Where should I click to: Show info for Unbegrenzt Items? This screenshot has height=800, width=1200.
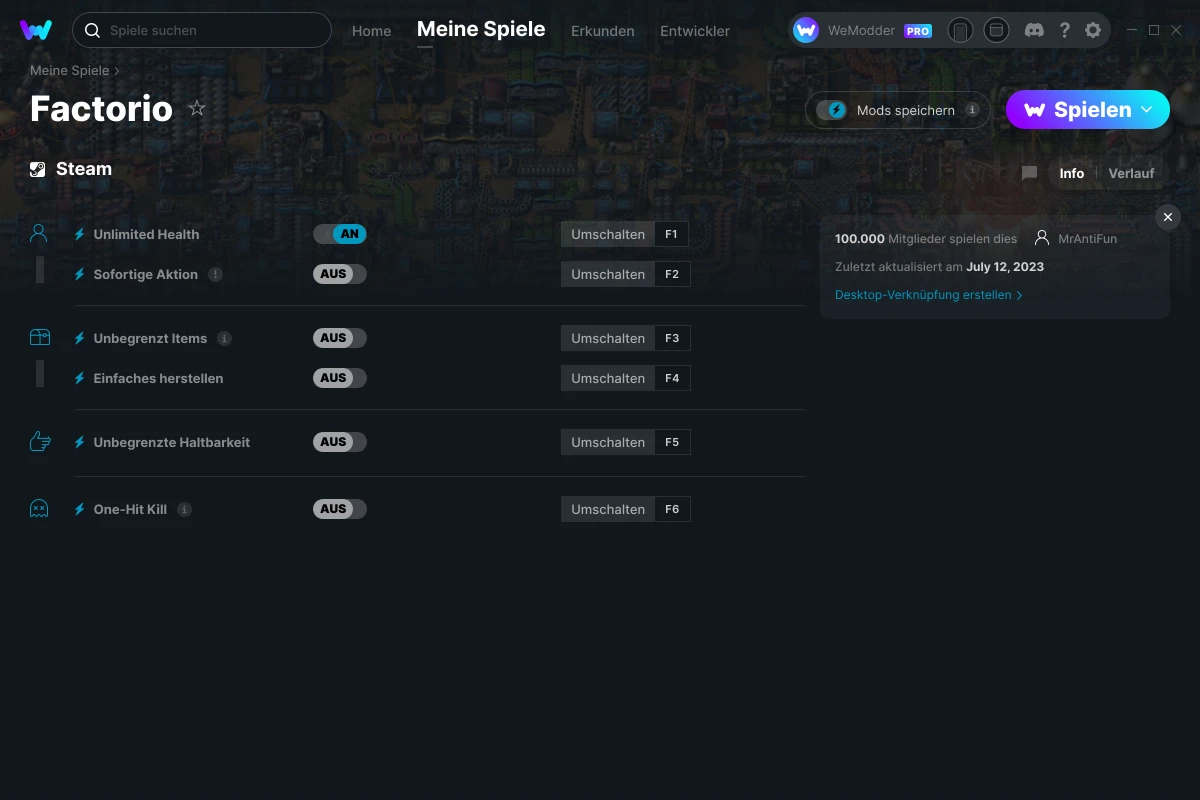[224, 338]
